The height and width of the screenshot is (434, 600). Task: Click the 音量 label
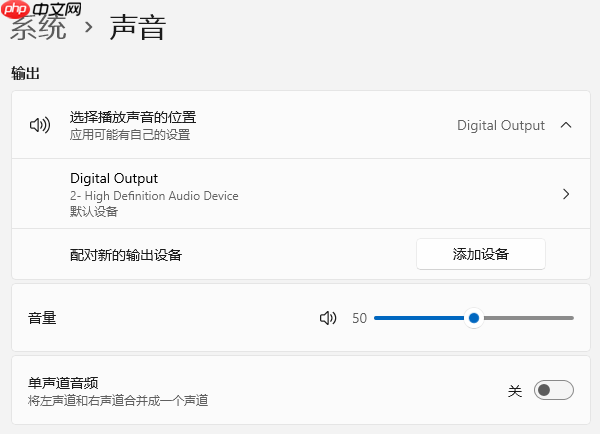(x=42, y=318)
